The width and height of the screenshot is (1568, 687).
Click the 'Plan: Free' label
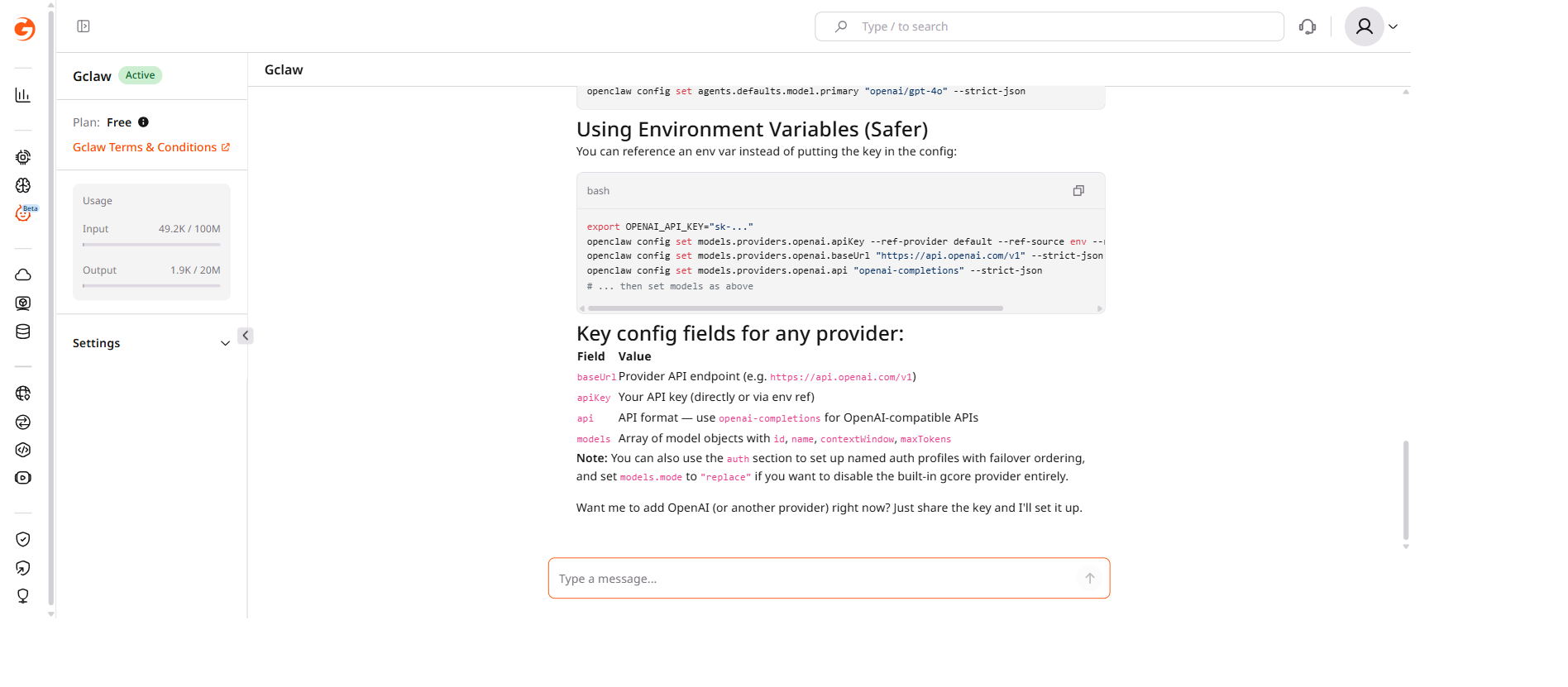tap(102, 122)
